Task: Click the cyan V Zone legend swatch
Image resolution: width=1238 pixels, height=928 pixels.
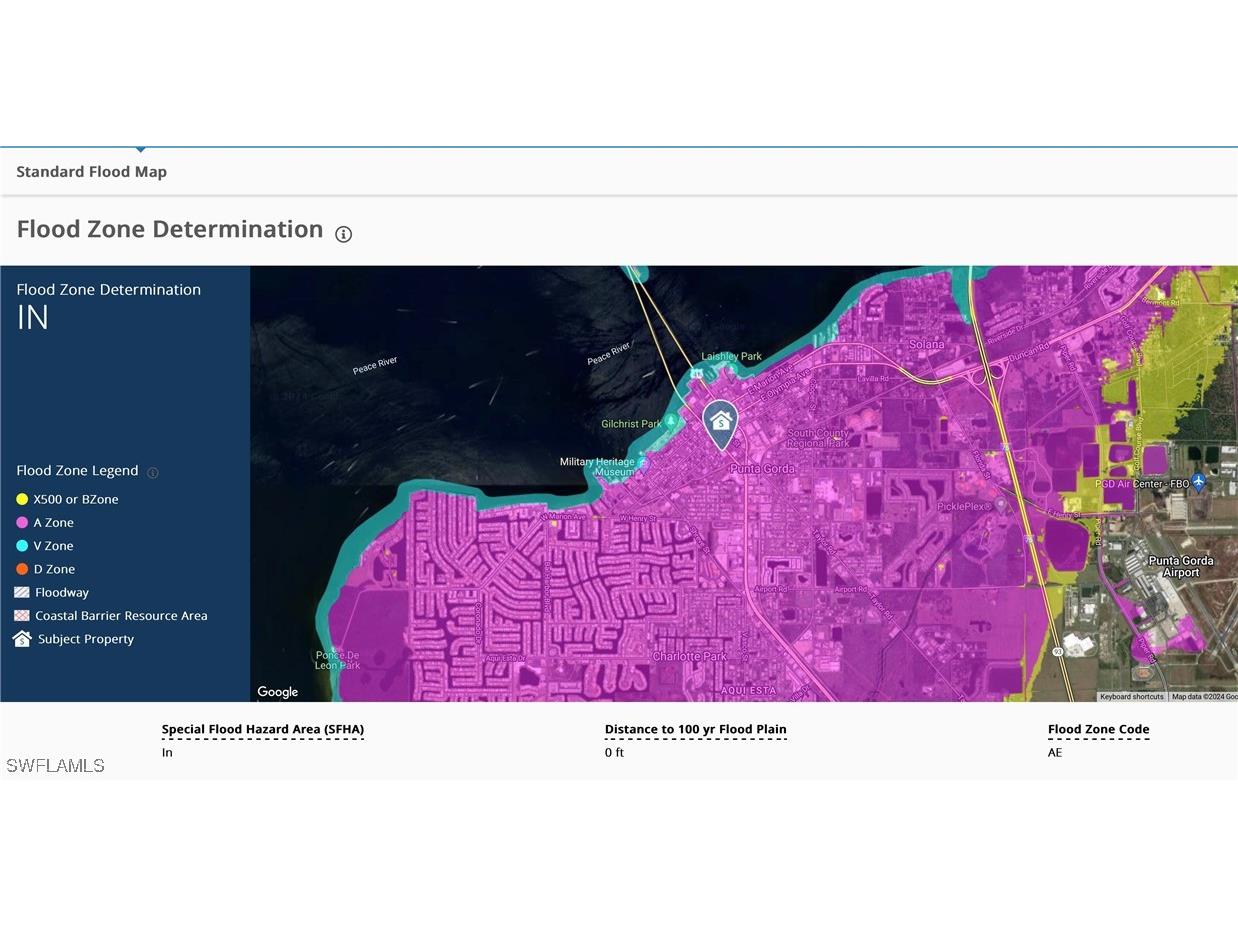Action: pos(22,546)
